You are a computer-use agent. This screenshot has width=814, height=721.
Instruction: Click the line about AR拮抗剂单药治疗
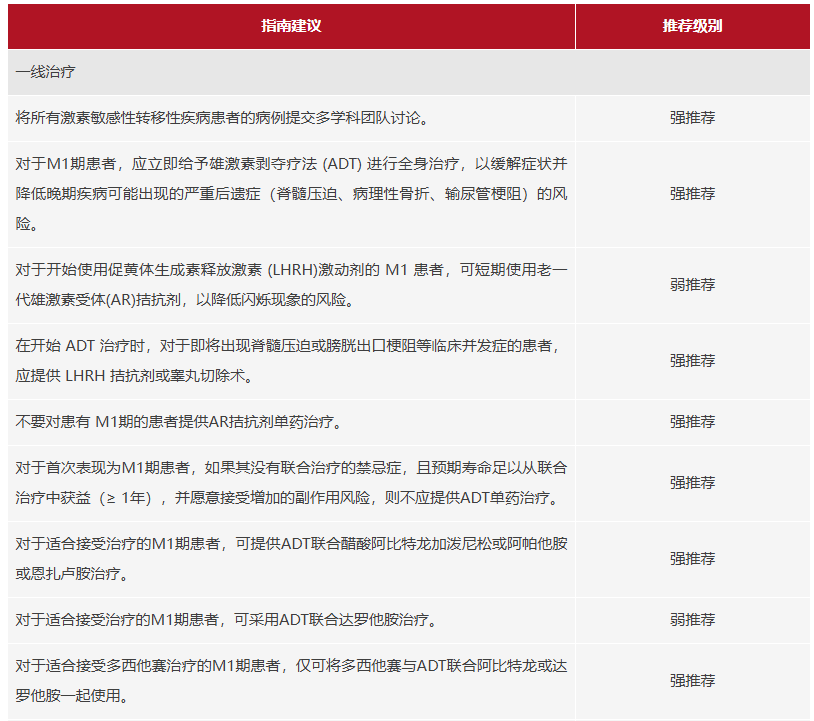[180, 422]
